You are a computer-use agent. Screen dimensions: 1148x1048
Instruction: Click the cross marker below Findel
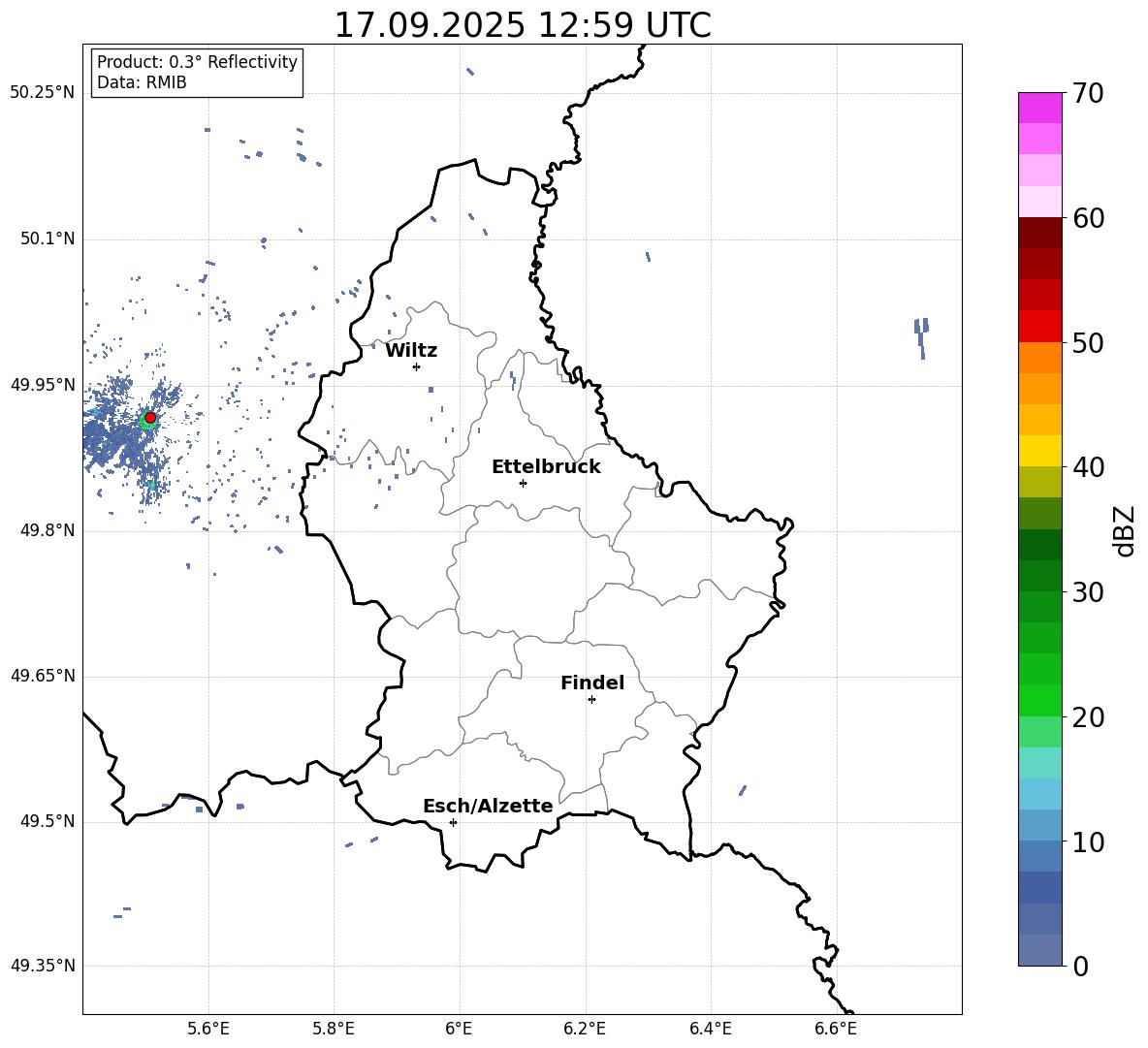tap(591, 700)
